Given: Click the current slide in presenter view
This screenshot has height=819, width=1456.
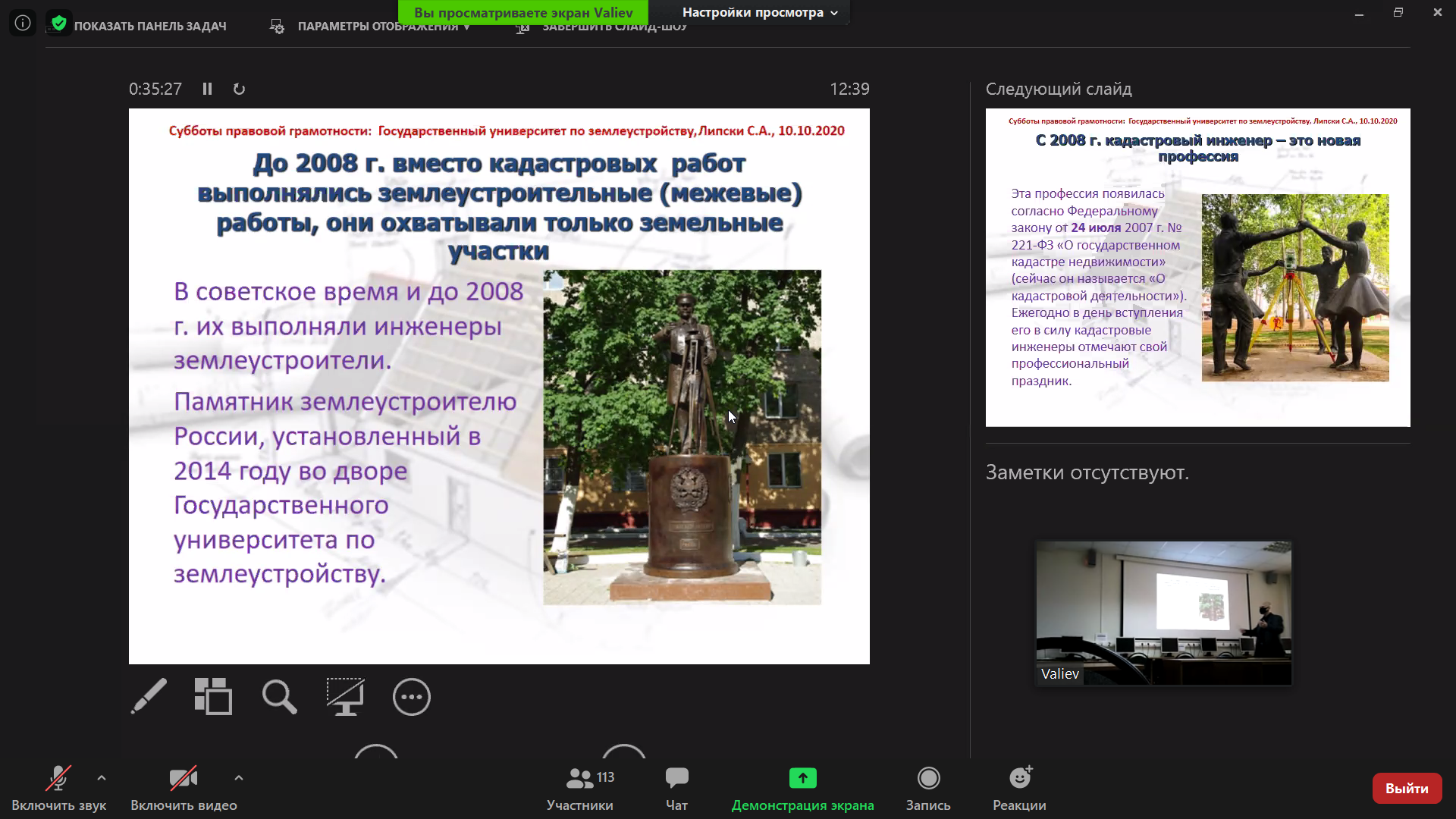Looking at the screenshot, I should coord(499,386).
